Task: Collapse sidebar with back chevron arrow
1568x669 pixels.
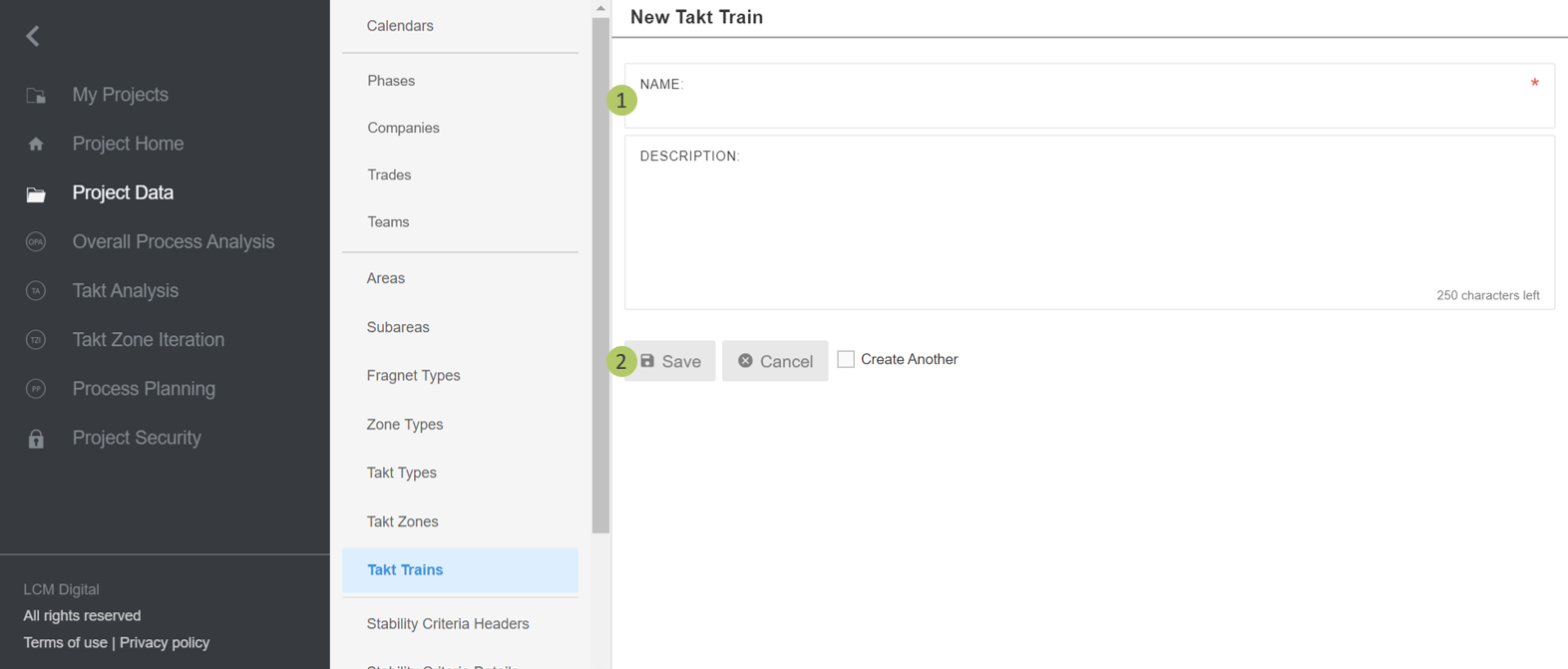Action: click(x=33, y=37)
